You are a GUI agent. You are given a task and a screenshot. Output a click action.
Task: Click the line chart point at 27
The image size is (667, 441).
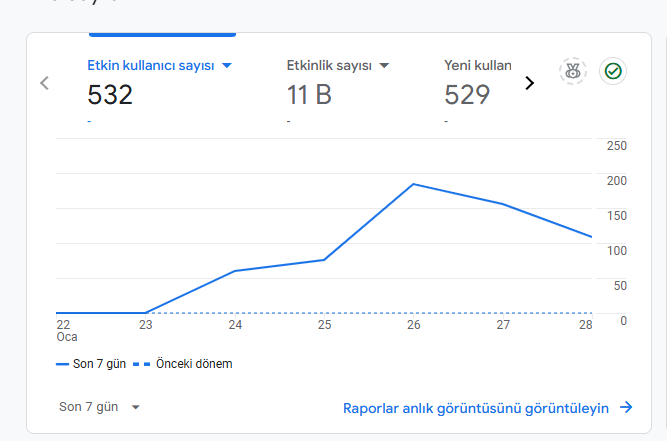pos(503,204)
